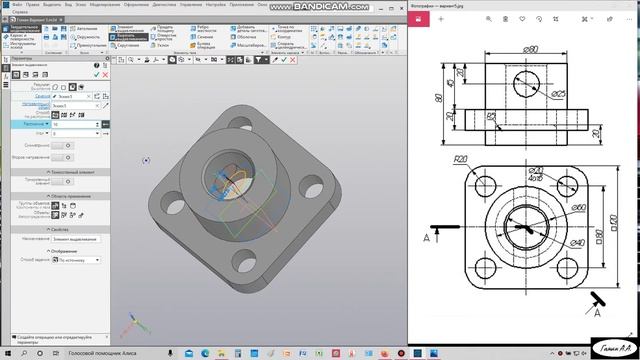640x360 pixels.
Task: Open the Моделирование menu
Action: [104, 4]
